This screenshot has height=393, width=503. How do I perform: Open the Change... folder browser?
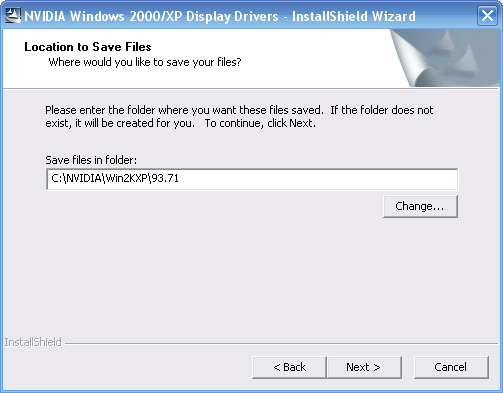(420, 206)
